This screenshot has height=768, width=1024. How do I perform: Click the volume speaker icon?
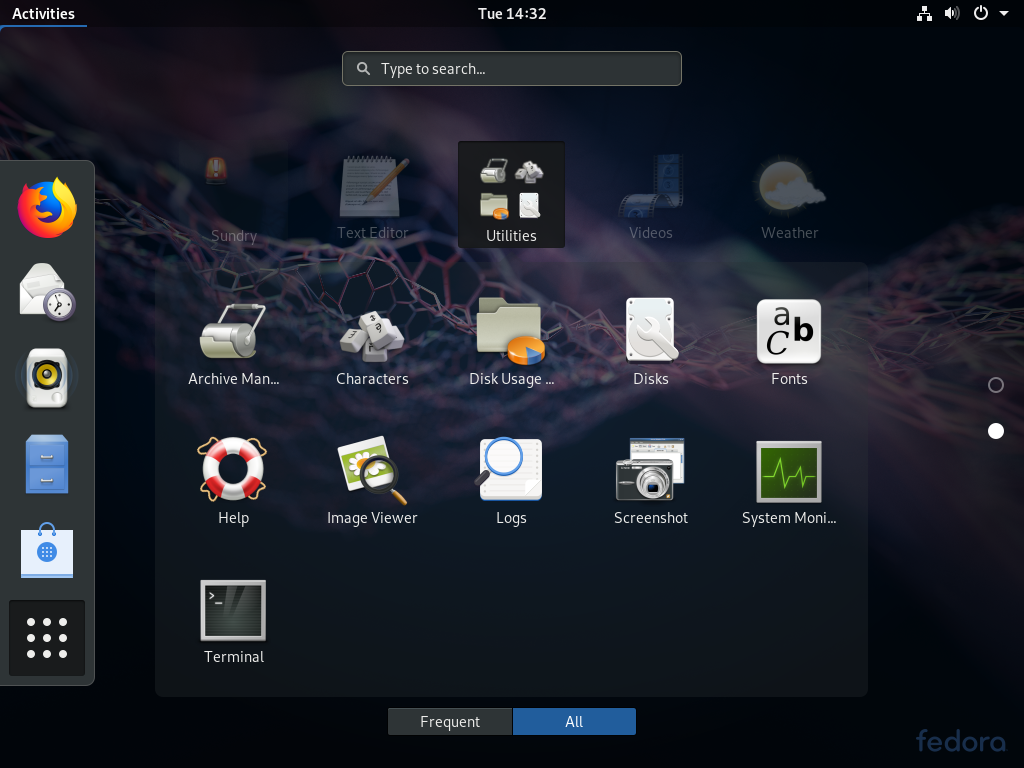tap(952, 13)
